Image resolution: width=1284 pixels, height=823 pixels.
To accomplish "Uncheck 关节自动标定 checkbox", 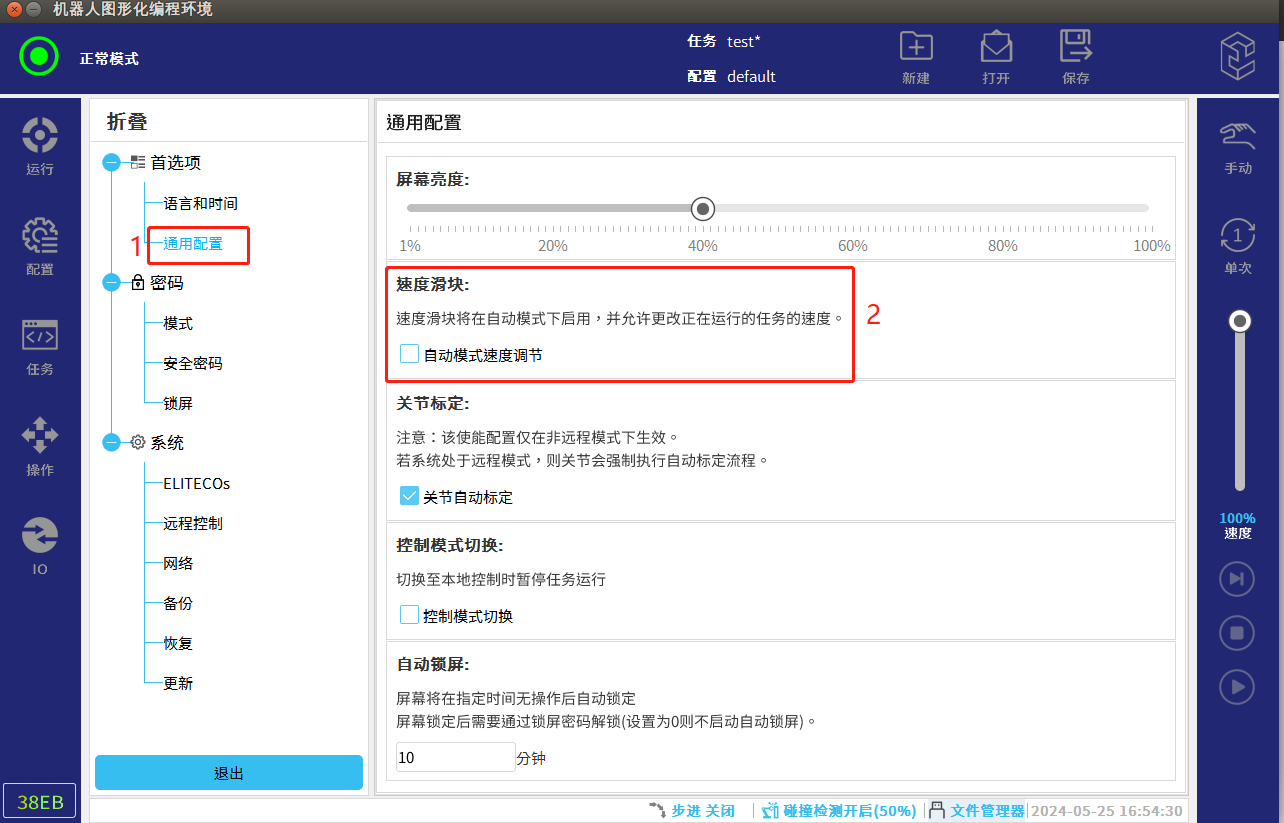I will (409, 496).
